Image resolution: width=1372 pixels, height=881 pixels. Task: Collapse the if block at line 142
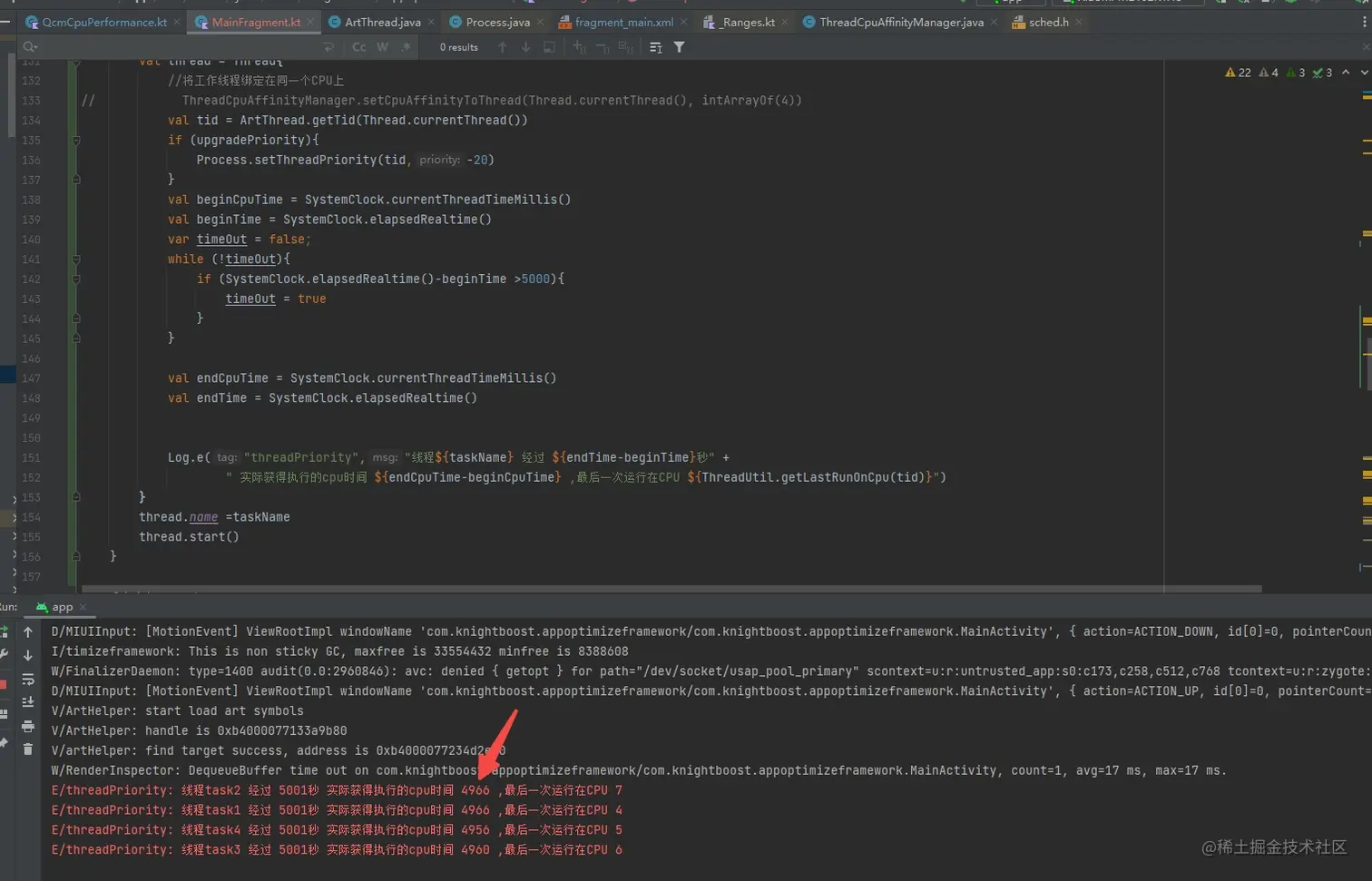[76, 279]
